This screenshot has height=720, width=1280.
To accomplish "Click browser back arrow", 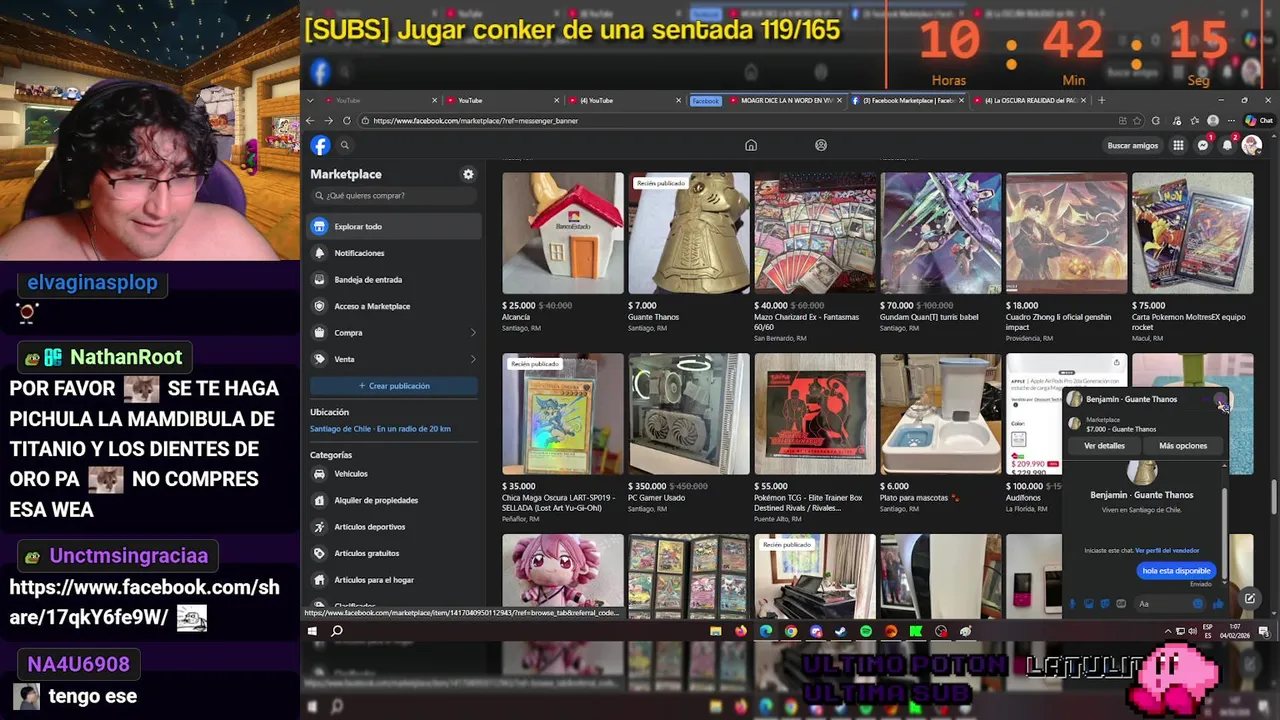I will click(310, 120).
